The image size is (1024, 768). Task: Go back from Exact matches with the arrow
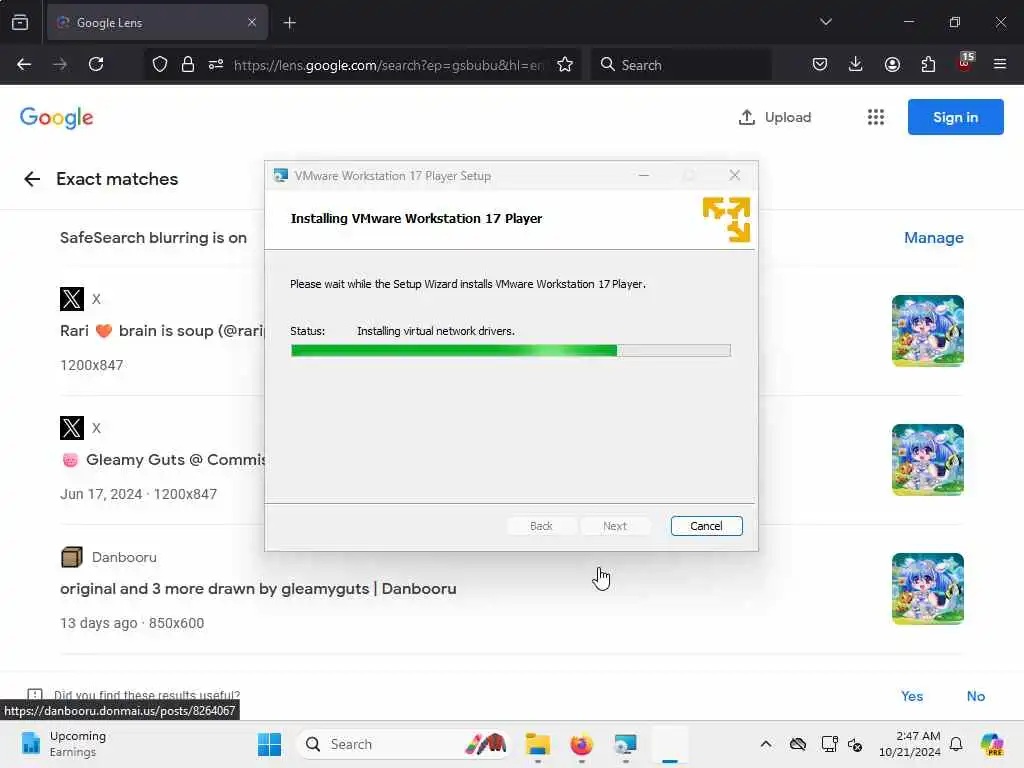tap(32, 179)
